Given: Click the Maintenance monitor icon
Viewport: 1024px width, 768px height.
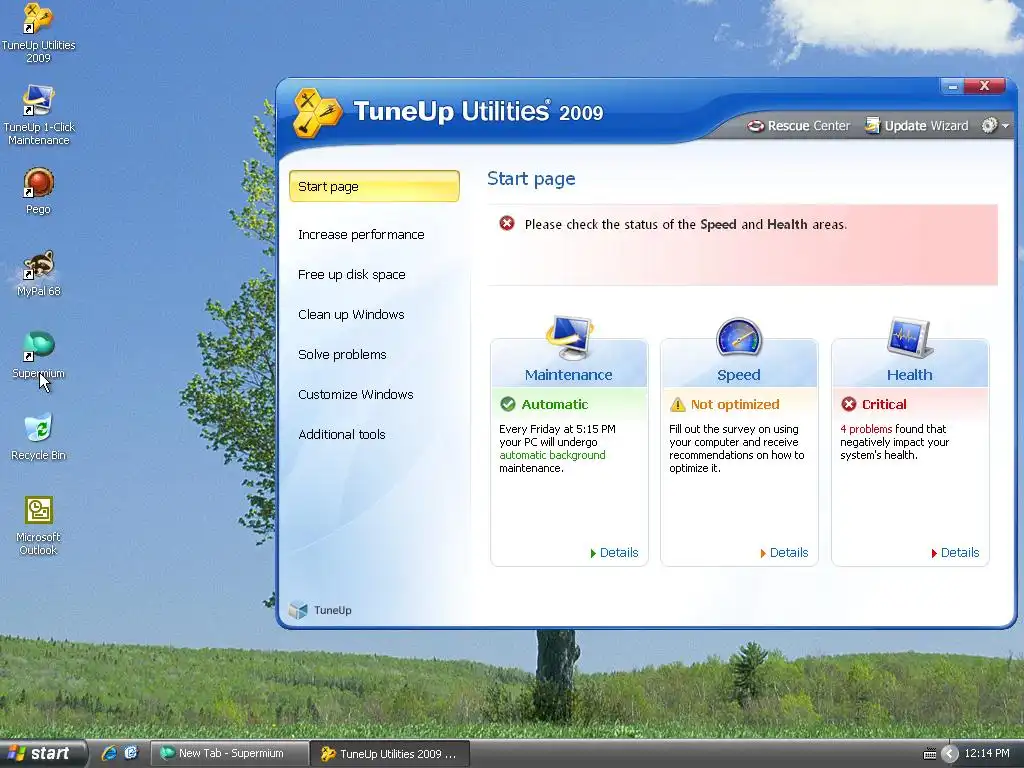Looking at the screenshot, I should (569, 338).
